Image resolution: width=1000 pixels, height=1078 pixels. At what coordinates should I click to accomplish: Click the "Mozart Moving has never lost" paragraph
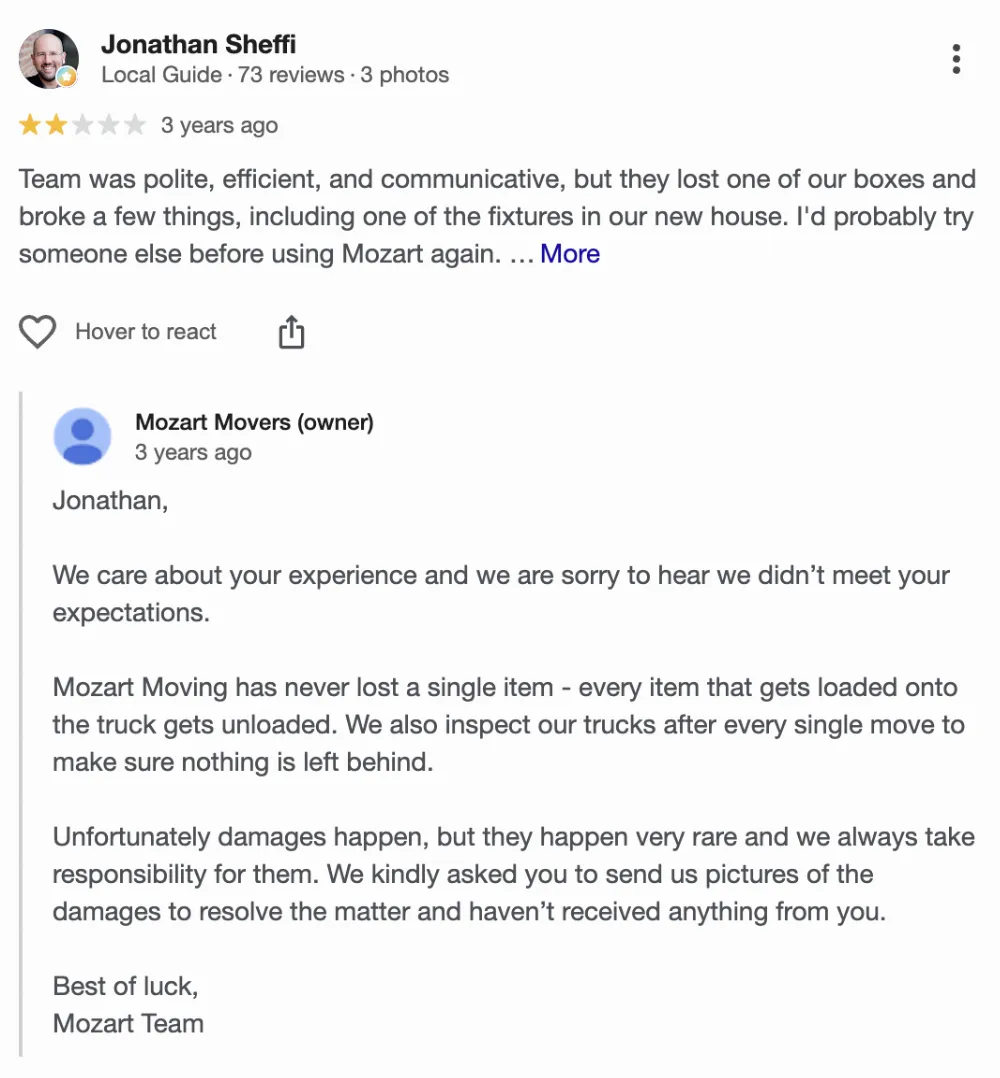(509, 725)
